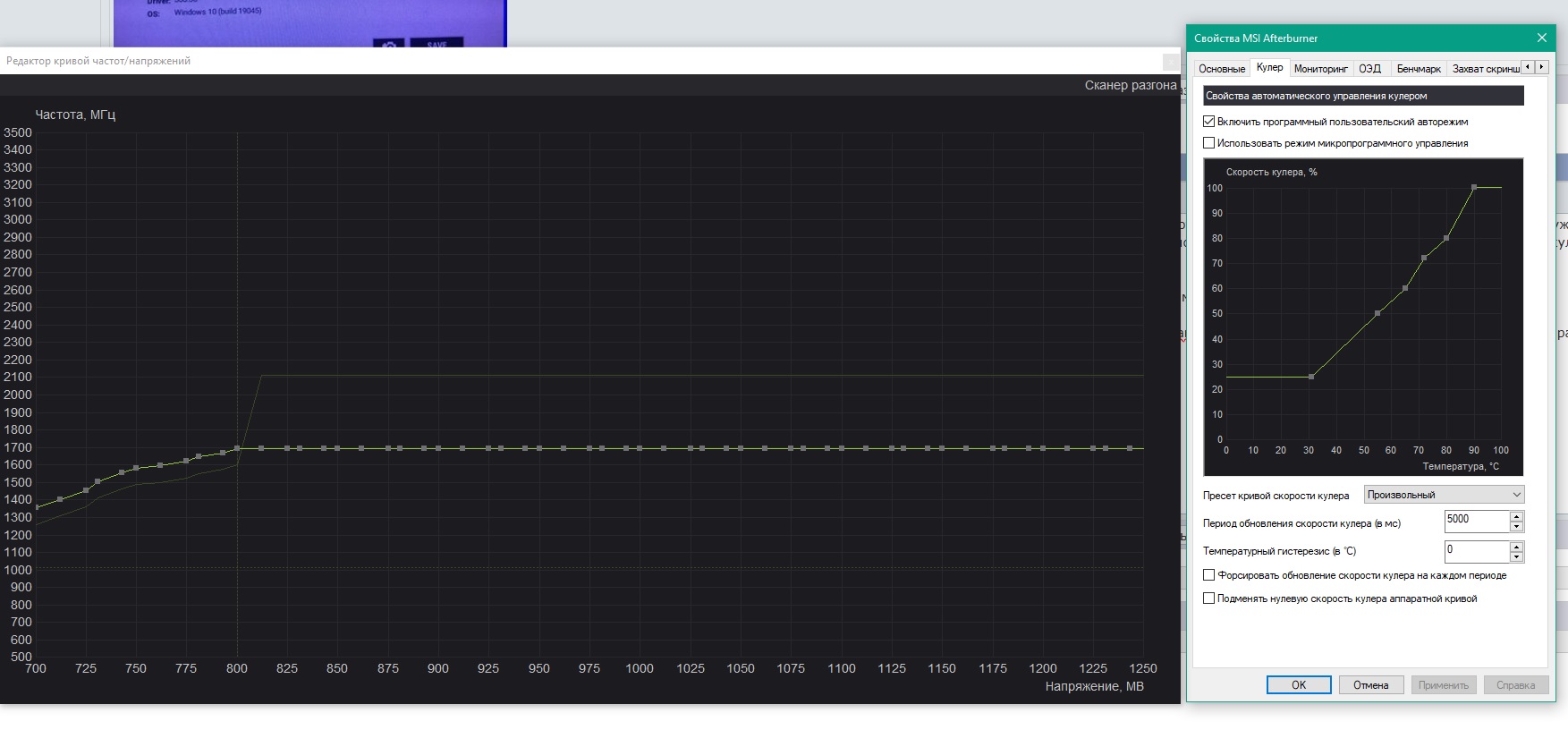Select the voltage curve point at 800 mV
Screen dimensions: 1568x730
(237, 448)
